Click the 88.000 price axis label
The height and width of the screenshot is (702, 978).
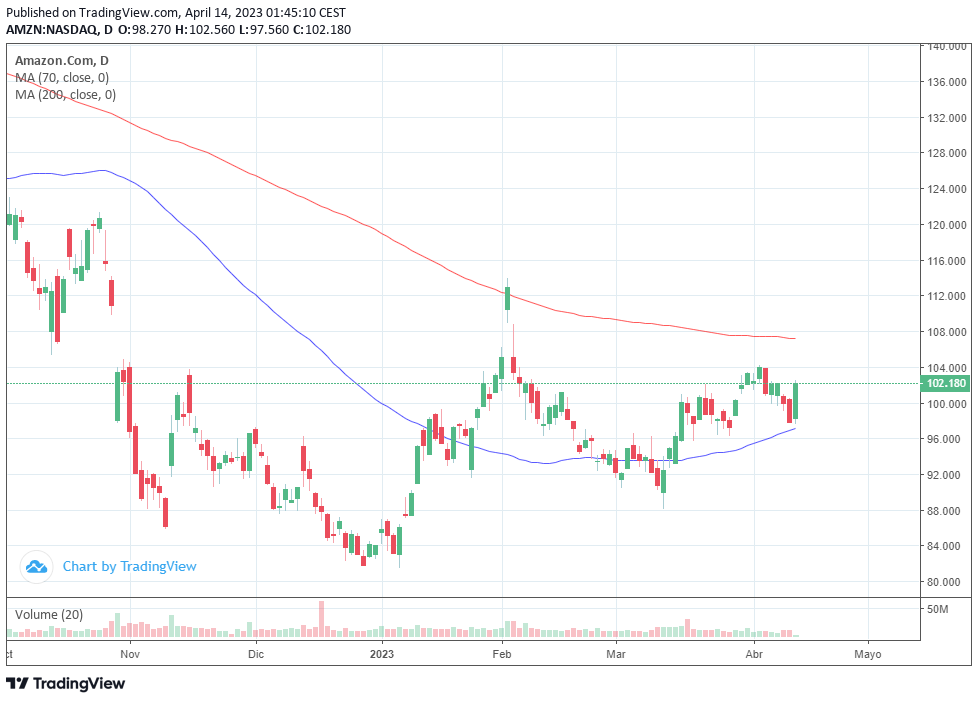pyautogui.click(x=944, y=510)
